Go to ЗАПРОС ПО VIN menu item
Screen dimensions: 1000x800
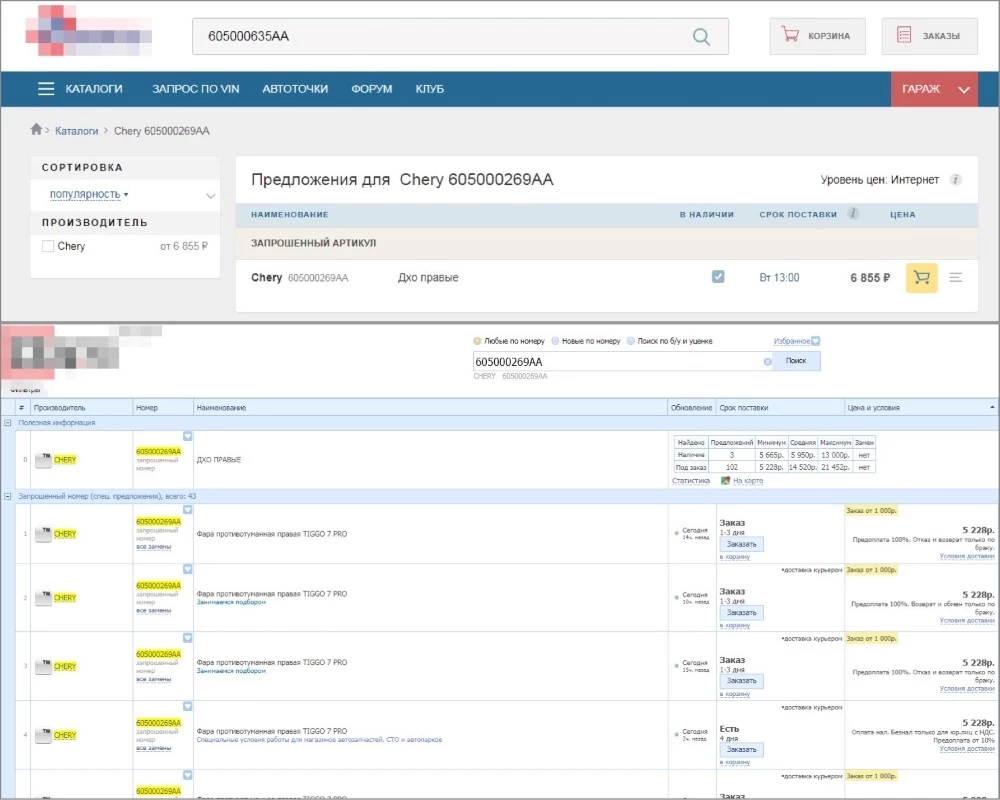pyautogui.click(x=195, y=89)
